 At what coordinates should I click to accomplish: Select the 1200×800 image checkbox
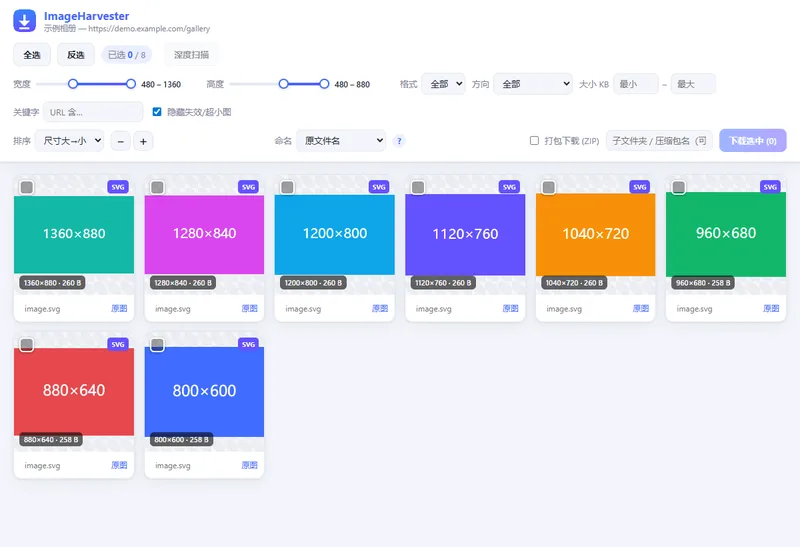287,187
